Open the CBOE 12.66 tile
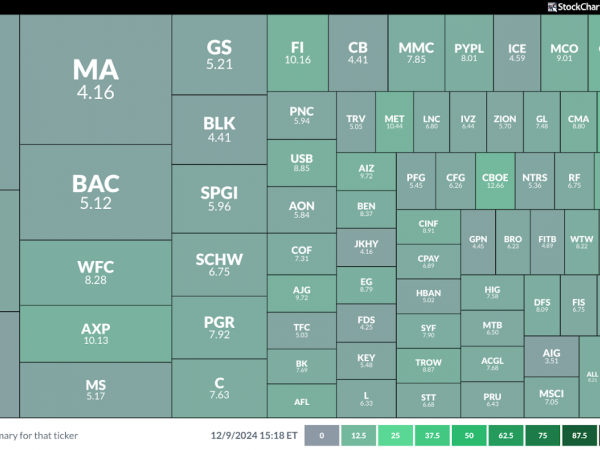The image size is (600, 450). (495, 181)
